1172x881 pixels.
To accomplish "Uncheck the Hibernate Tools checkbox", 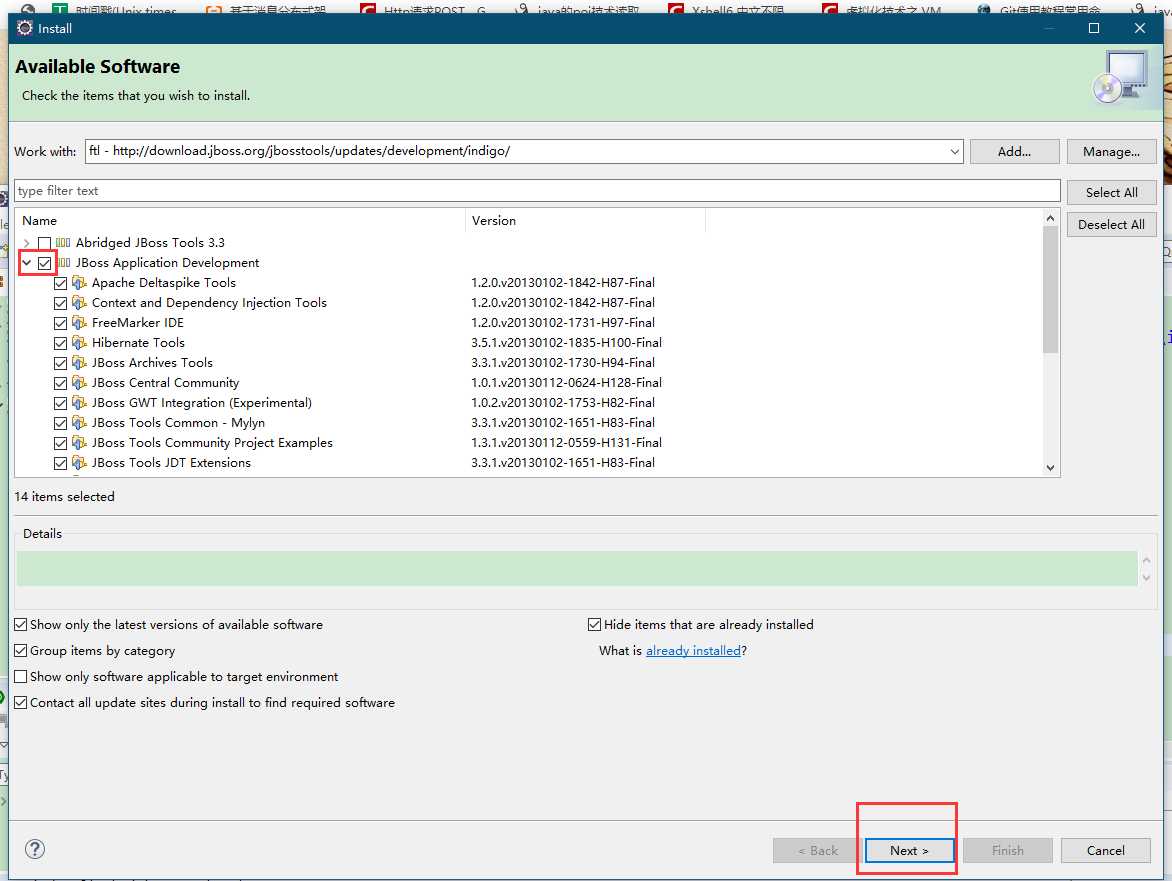I will pos(61,343).
